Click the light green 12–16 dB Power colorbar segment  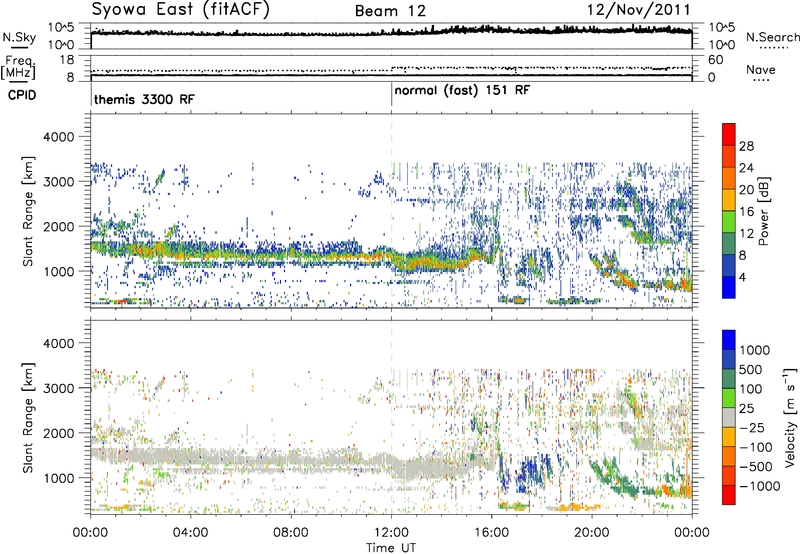pyautogui.click(x=729, y=222)
